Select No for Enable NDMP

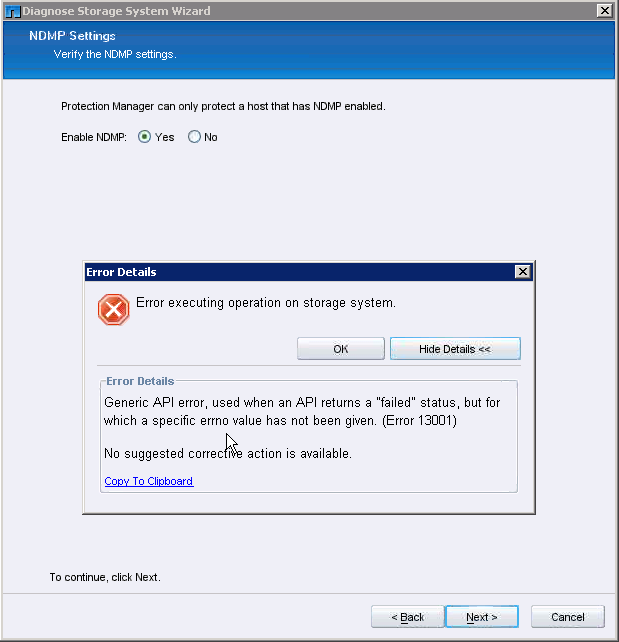[194, 137]
